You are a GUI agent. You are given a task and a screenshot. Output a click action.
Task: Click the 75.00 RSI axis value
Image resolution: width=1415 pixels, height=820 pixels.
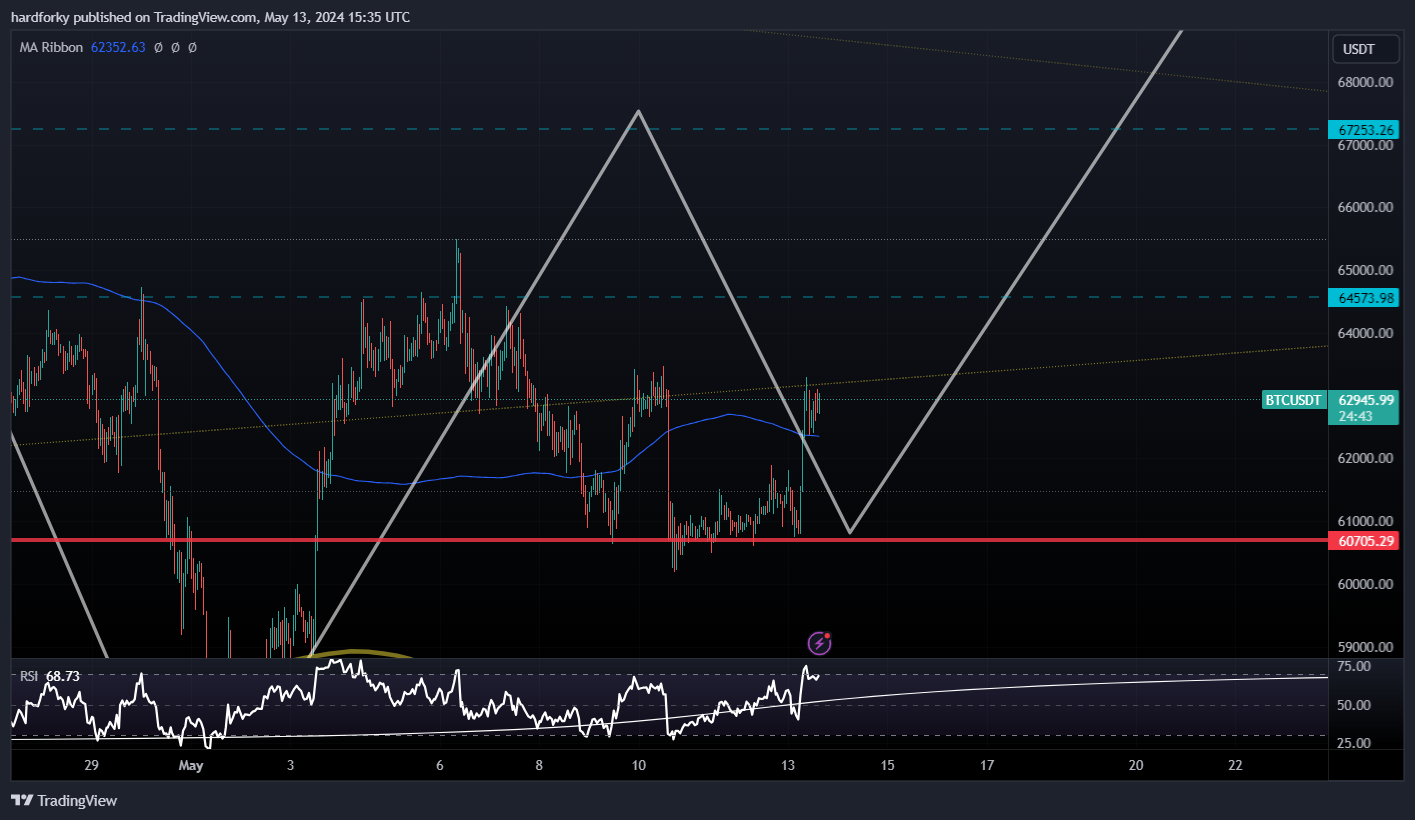click(x=1354, y=666)
